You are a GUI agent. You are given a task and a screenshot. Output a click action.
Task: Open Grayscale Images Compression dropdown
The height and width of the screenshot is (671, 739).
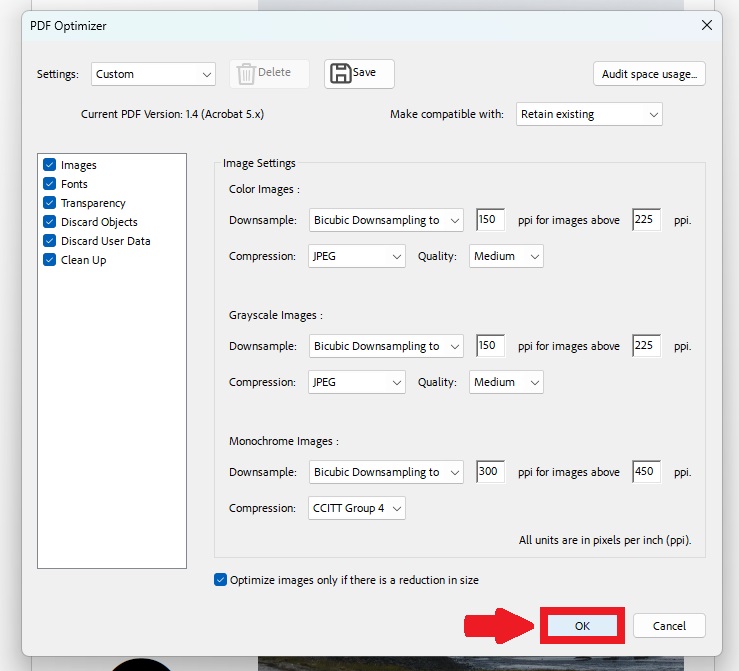point(357,382)
